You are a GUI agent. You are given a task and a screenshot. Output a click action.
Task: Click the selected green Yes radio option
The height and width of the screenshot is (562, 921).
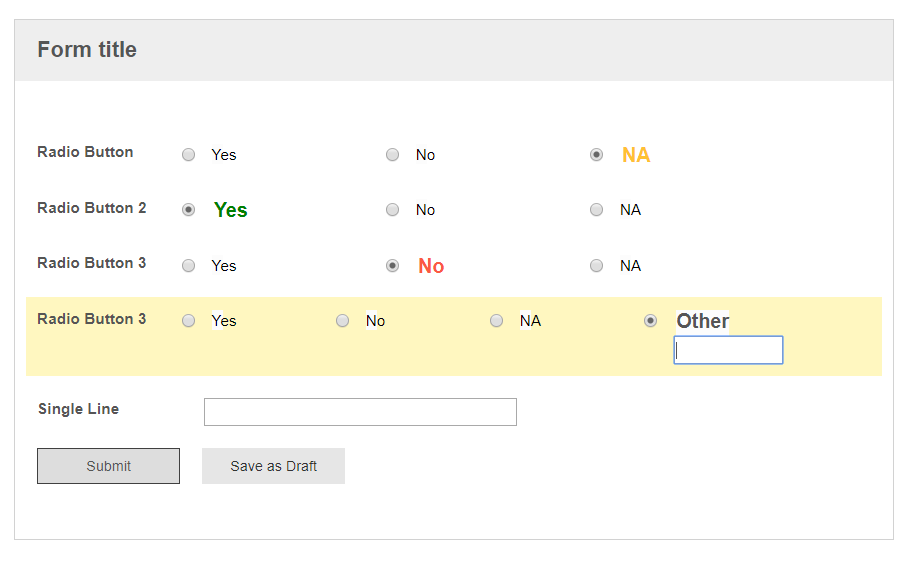189,210
